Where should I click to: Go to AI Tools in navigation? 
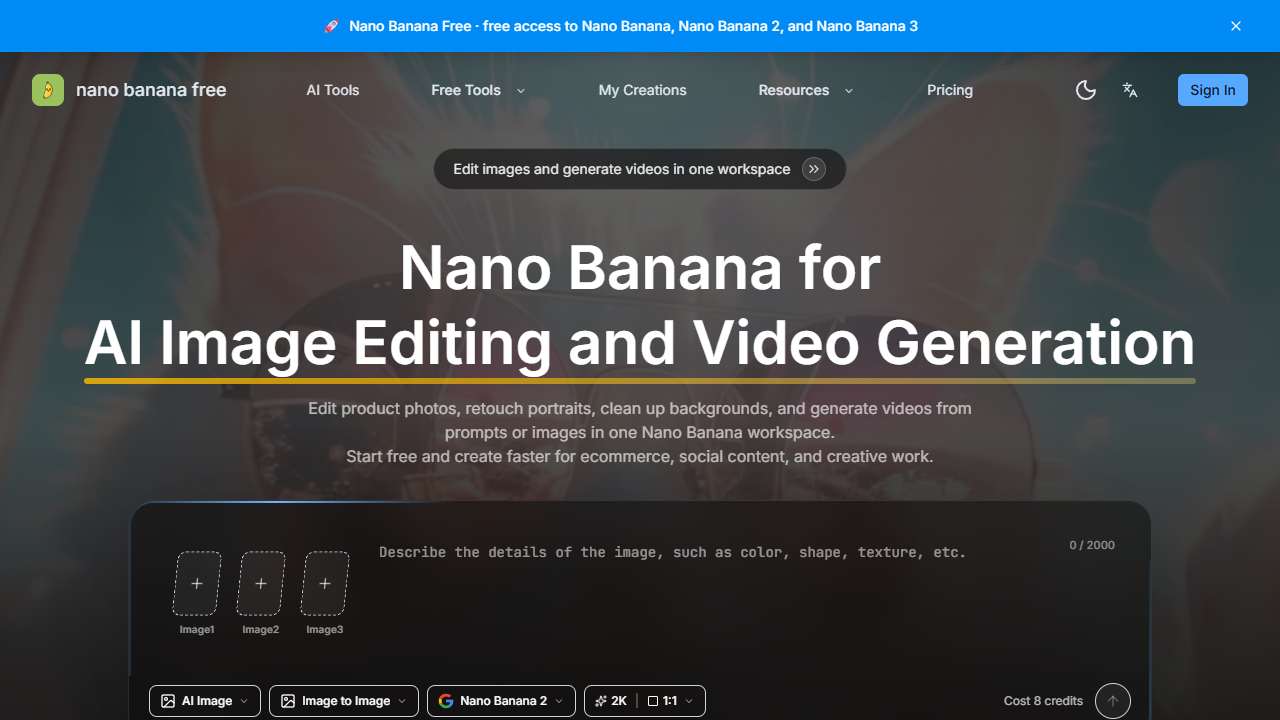click(x=332, y=90)
